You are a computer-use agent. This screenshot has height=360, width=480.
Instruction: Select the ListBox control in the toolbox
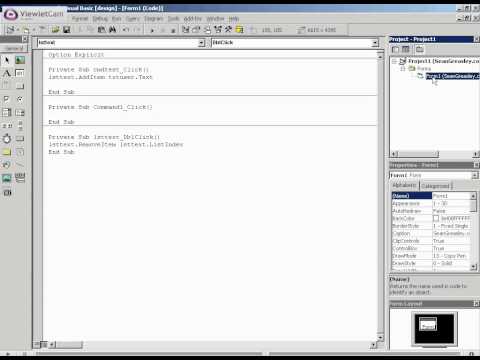click(x=20, y=112)
